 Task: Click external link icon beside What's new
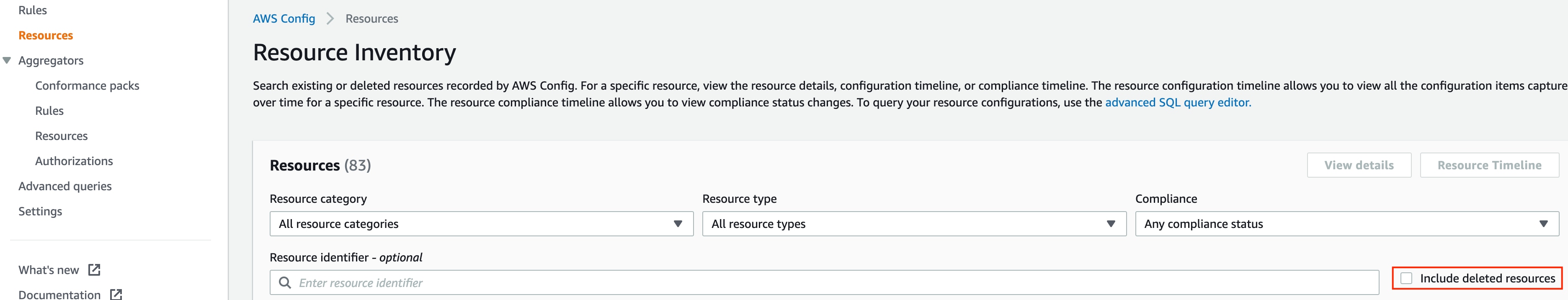coord(94,269)
